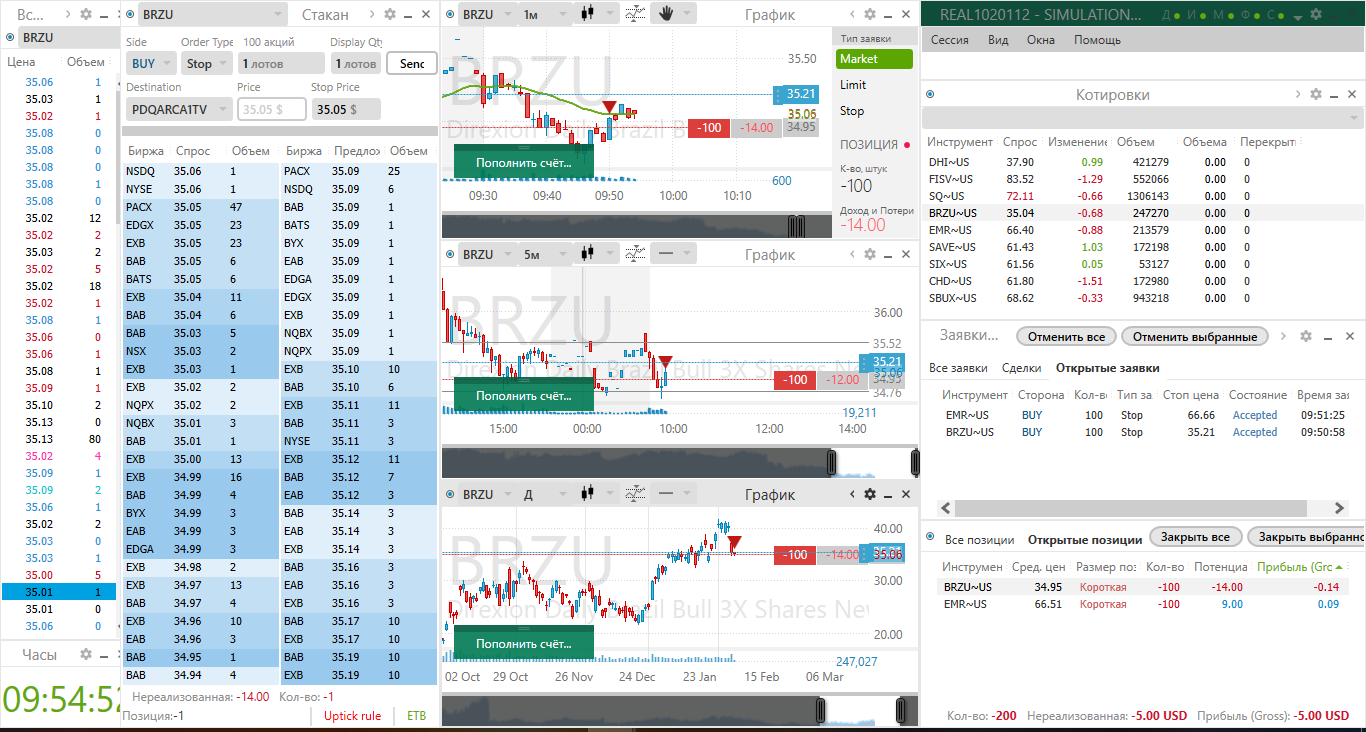Open the Вид menu
This screenshot has height=732, width=1366.
(x=998, y=40)
